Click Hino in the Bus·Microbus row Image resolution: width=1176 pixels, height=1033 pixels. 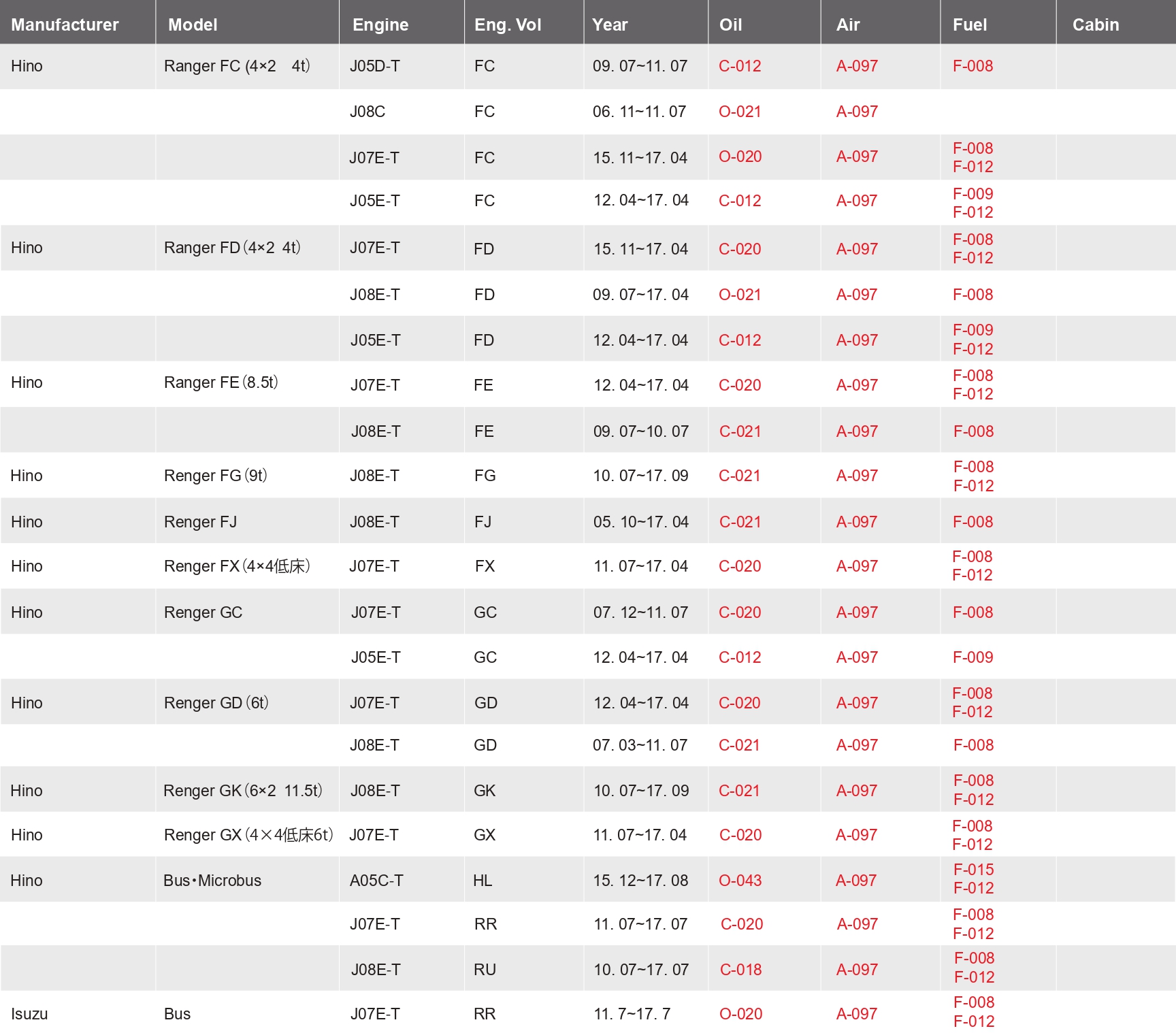(x=27, y=881)
